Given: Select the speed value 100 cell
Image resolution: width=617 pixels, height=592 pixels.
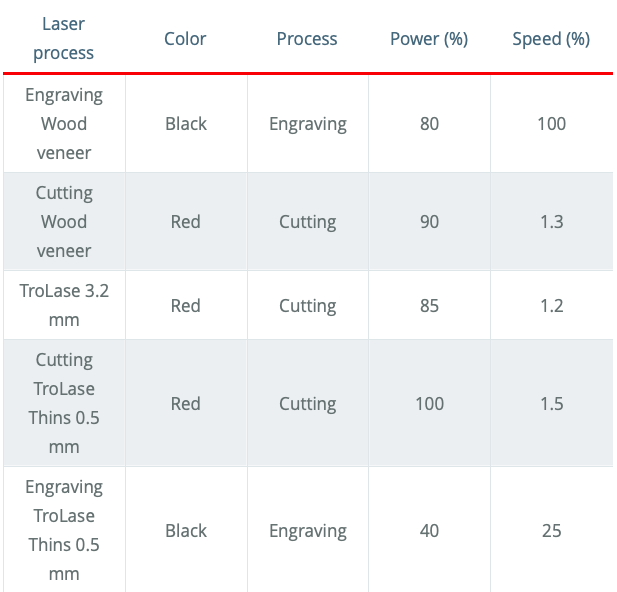Looking at the screenshot, I should coord(551,124).
